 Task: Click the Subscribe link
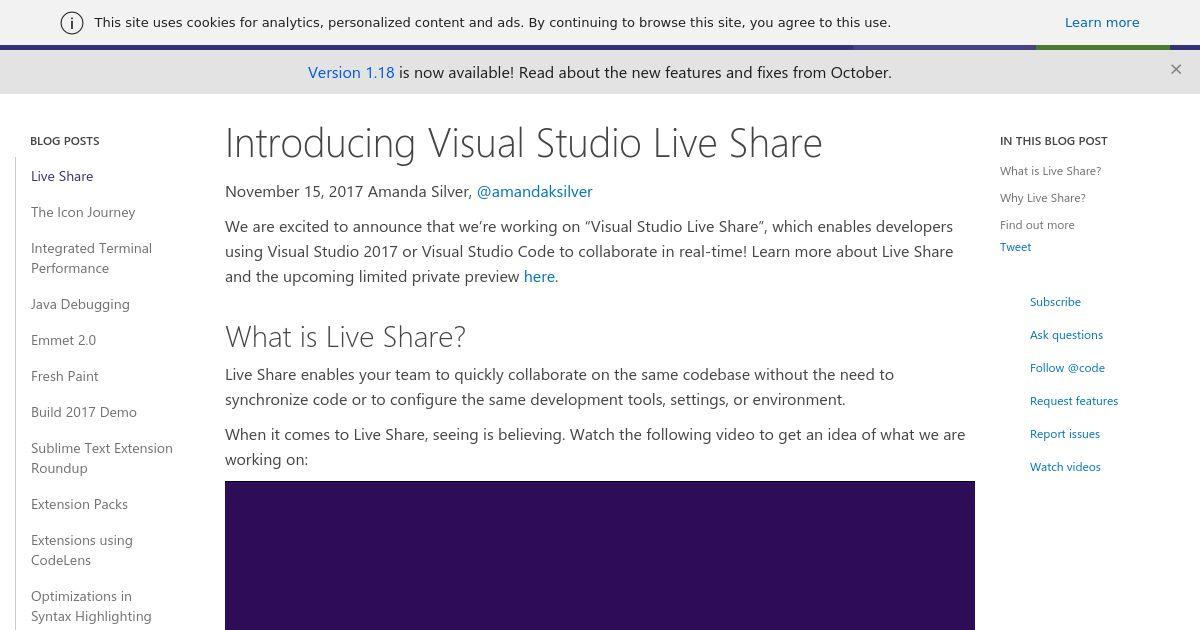(x=1055, y=302)
